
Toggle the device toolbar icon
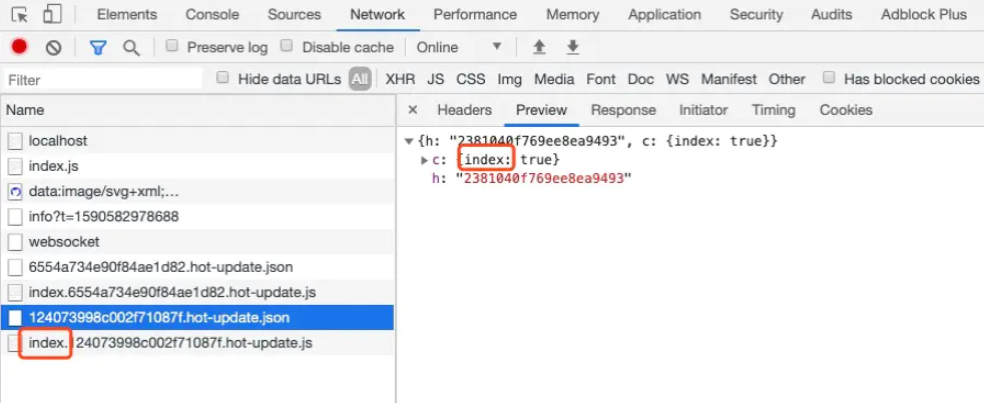coord(52,14)
